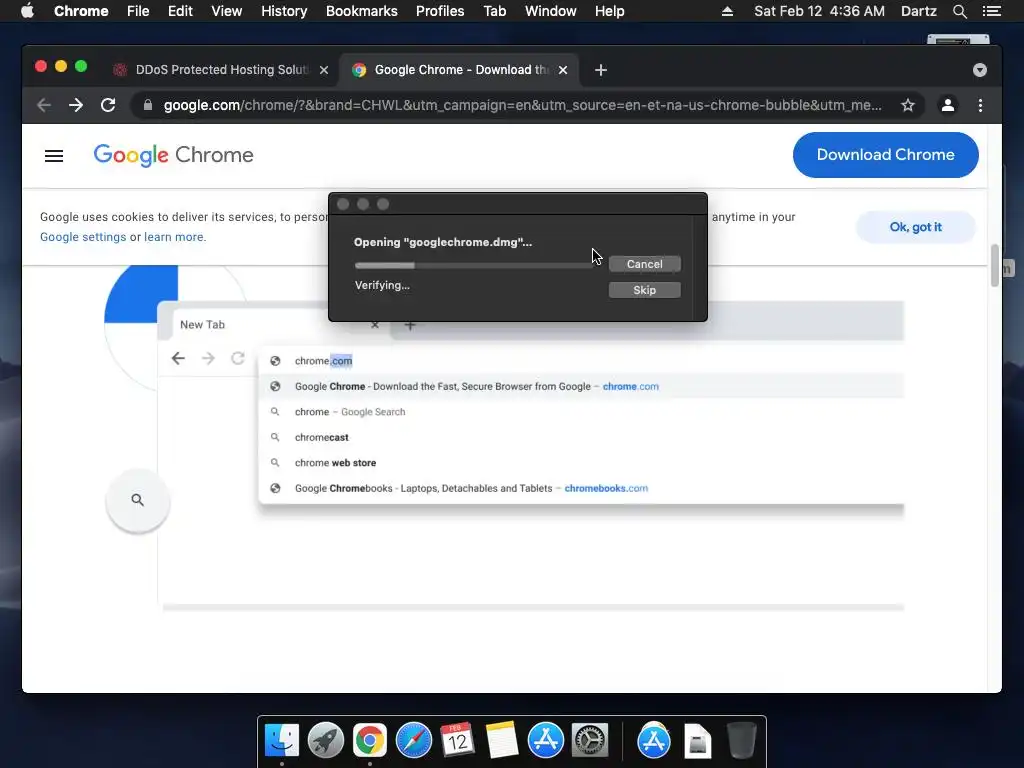Close the DDoS Protected Hosting tab

[324, 70]
